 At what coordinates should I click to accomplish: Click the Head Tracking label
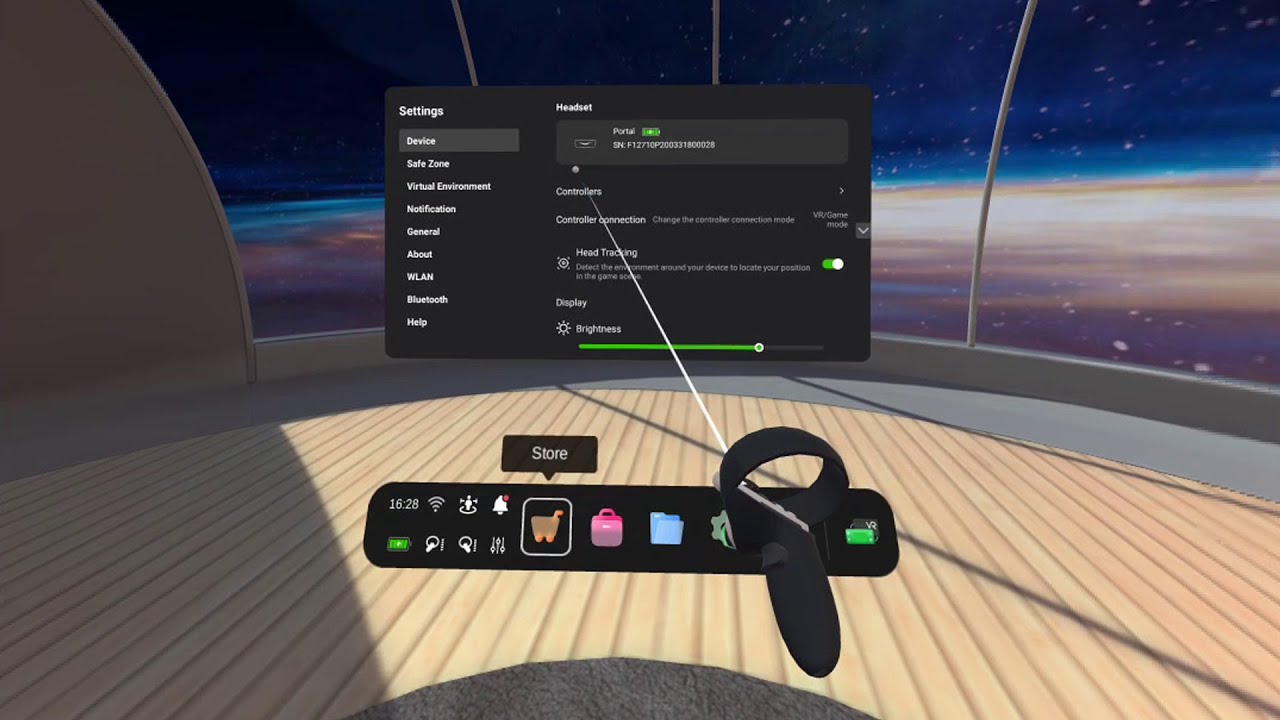click(x=606, y=252)
